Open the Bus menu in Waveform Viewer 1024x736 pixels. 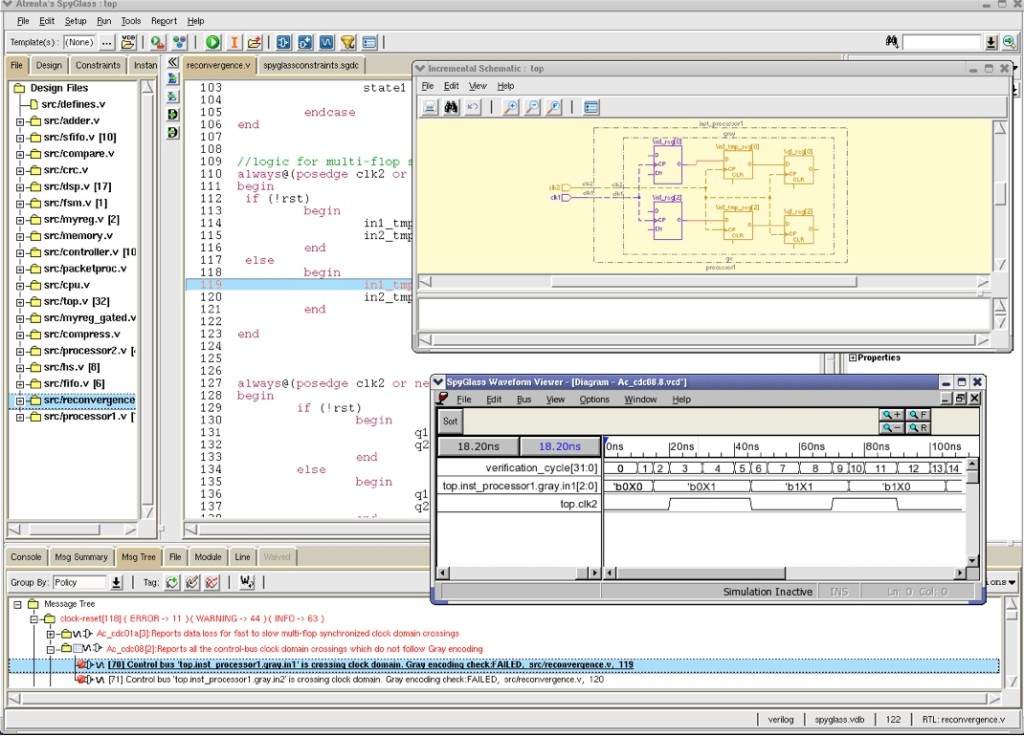[524, 399]
